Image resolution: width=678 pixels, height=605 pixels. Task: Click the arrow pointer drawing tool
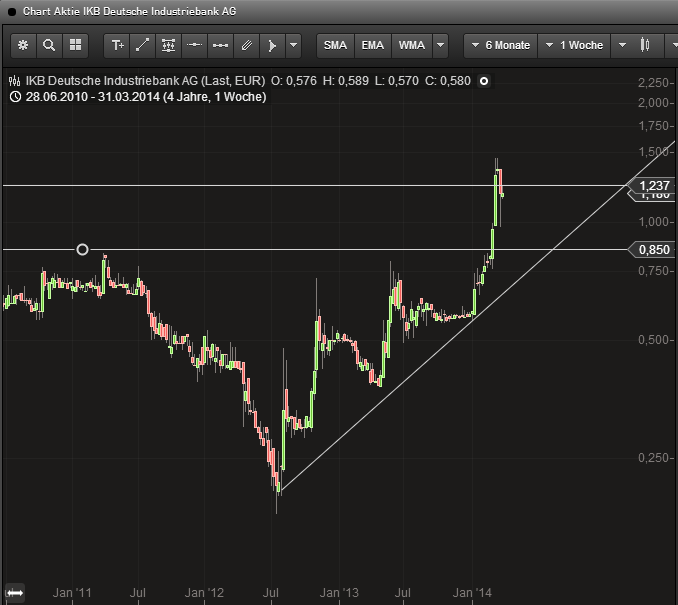(x=272, y=45)
